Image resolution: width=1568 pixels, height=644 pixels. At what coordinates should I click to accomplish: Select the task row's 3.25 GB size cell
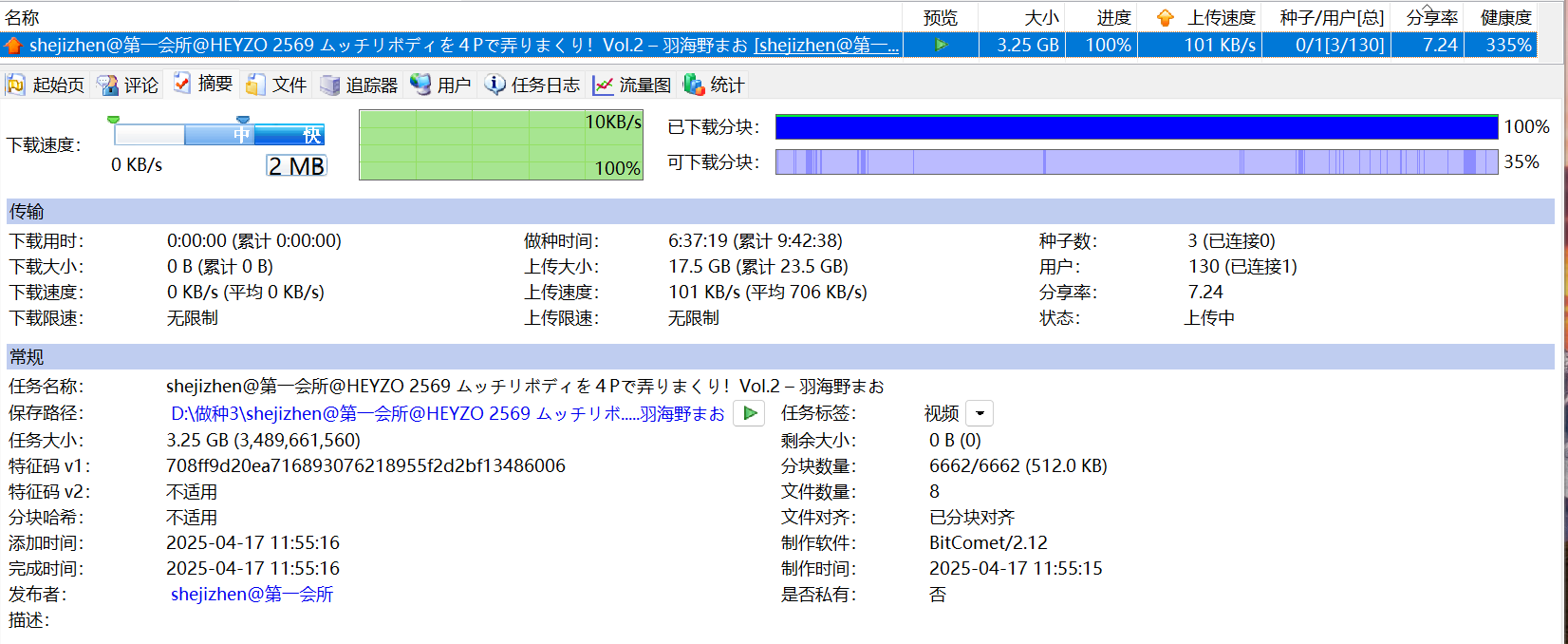pos(1022,45)
